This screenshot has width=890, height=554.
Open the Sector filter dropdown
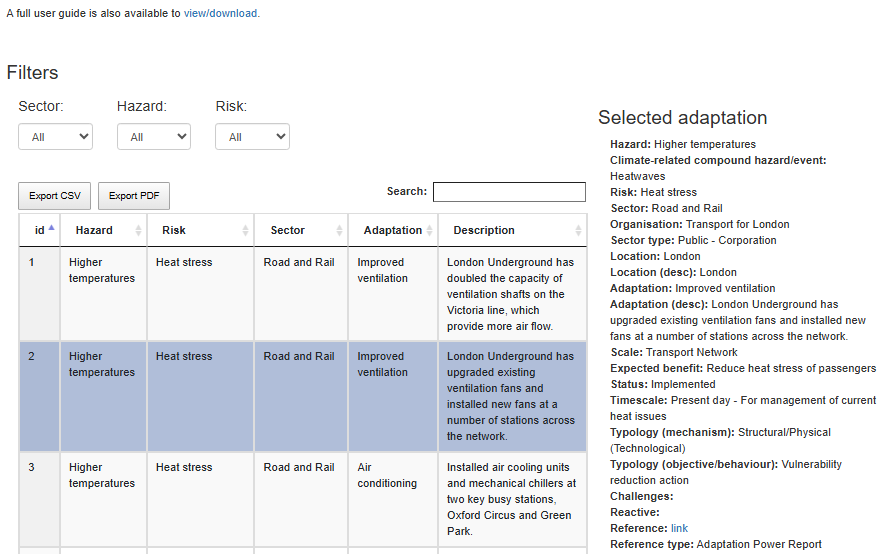tap(55, 137)
